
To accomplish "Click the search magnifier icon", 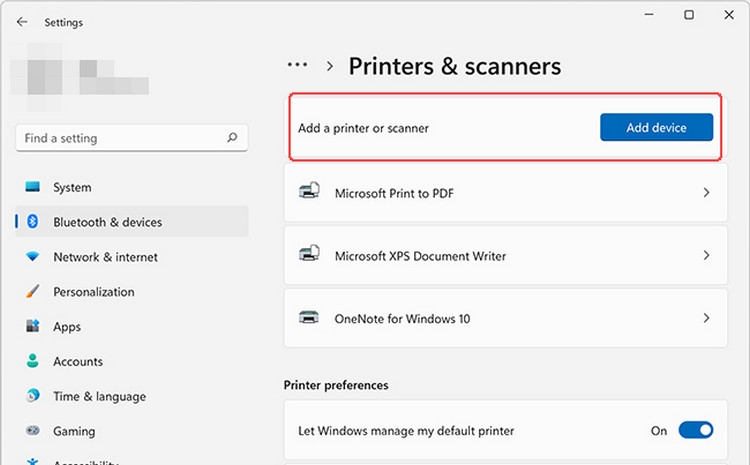I will (232, 138).
